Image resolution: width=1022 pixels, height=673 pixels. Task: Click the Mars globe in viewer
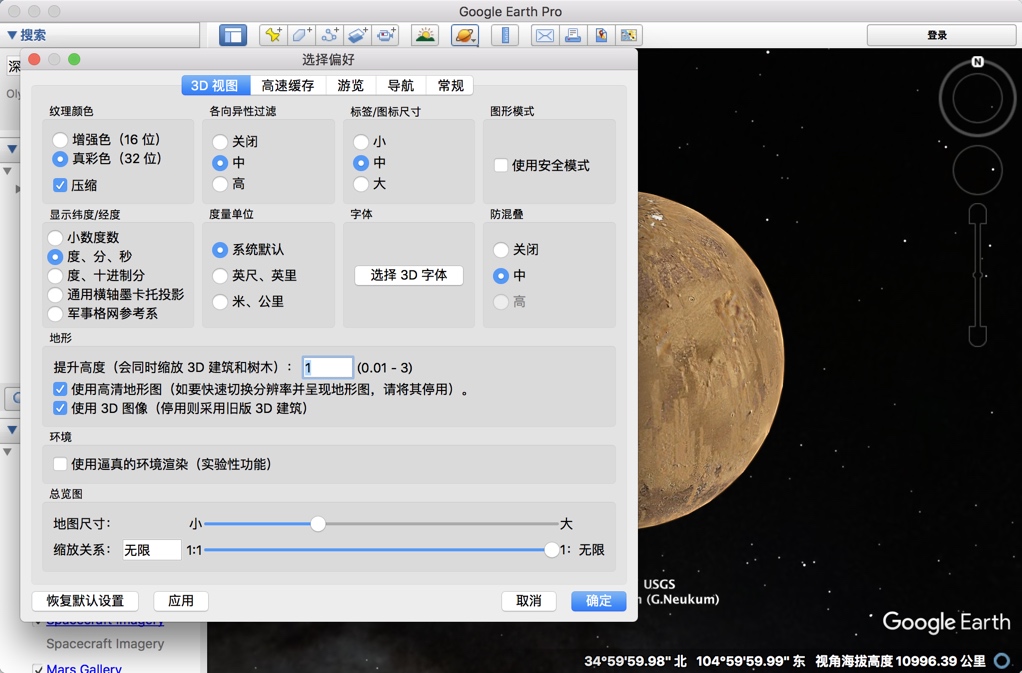click(710, 360)
